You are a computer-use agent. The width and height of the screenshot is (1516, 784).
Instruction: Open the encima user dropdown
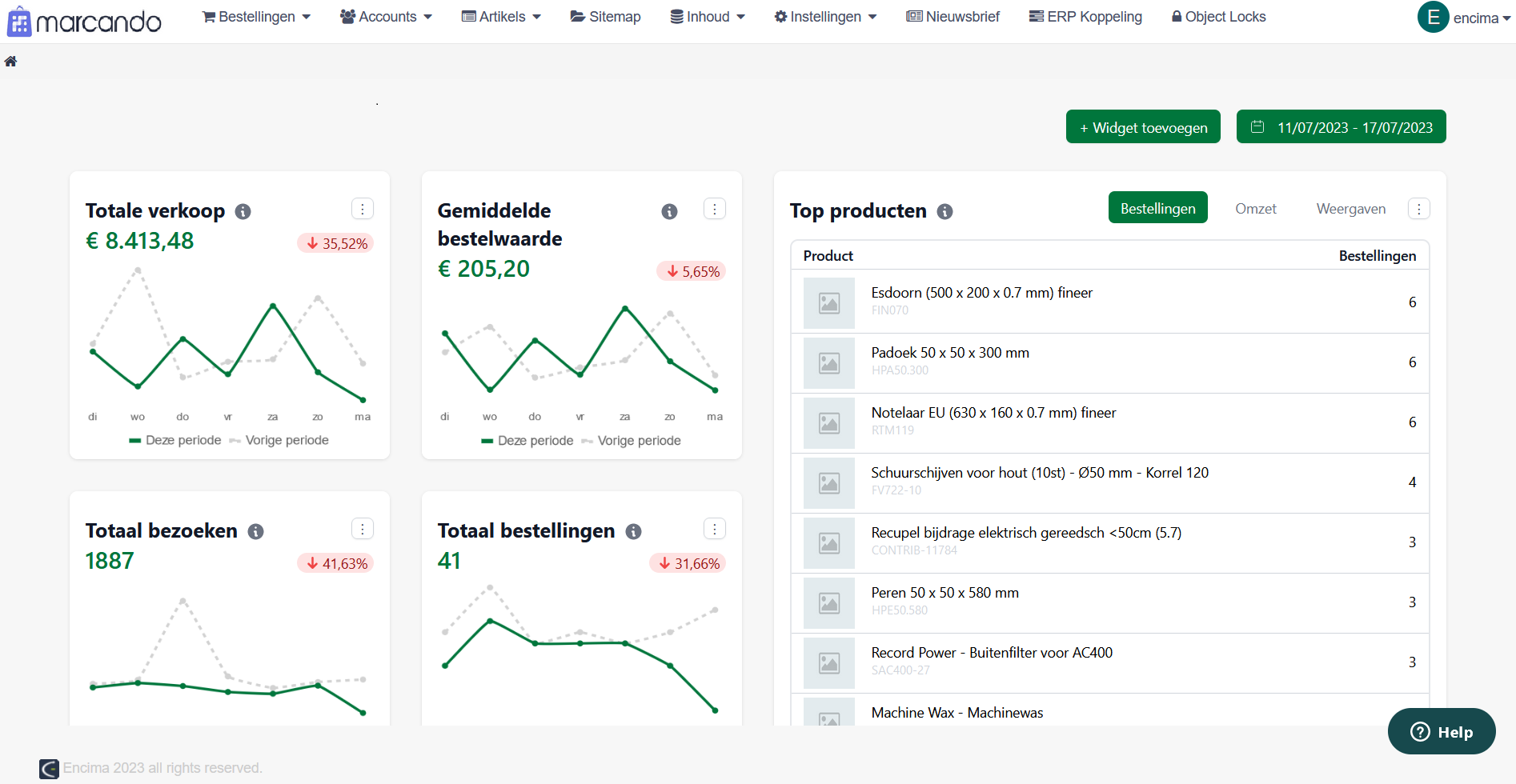pos(1464,18)
